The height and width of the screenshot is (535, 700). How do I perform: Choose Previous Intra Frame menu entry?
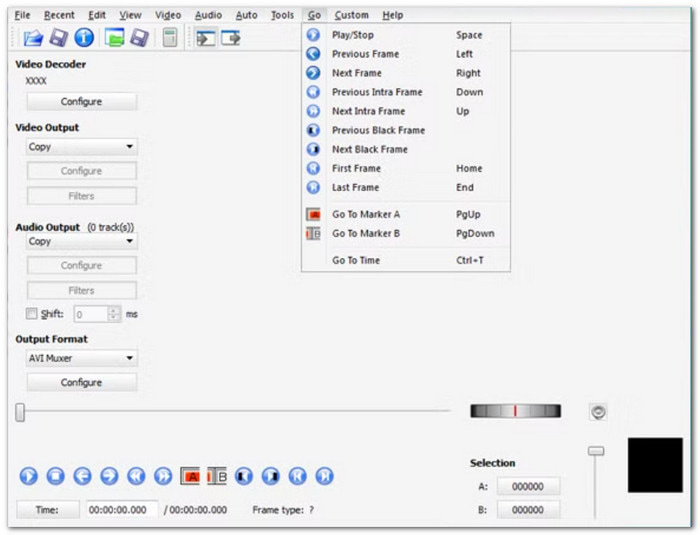(406, 92)
